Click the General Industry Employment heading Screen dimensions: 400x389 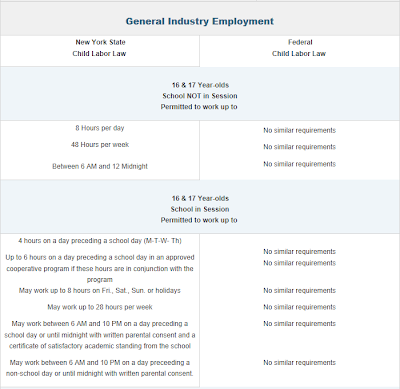[200, 21]
